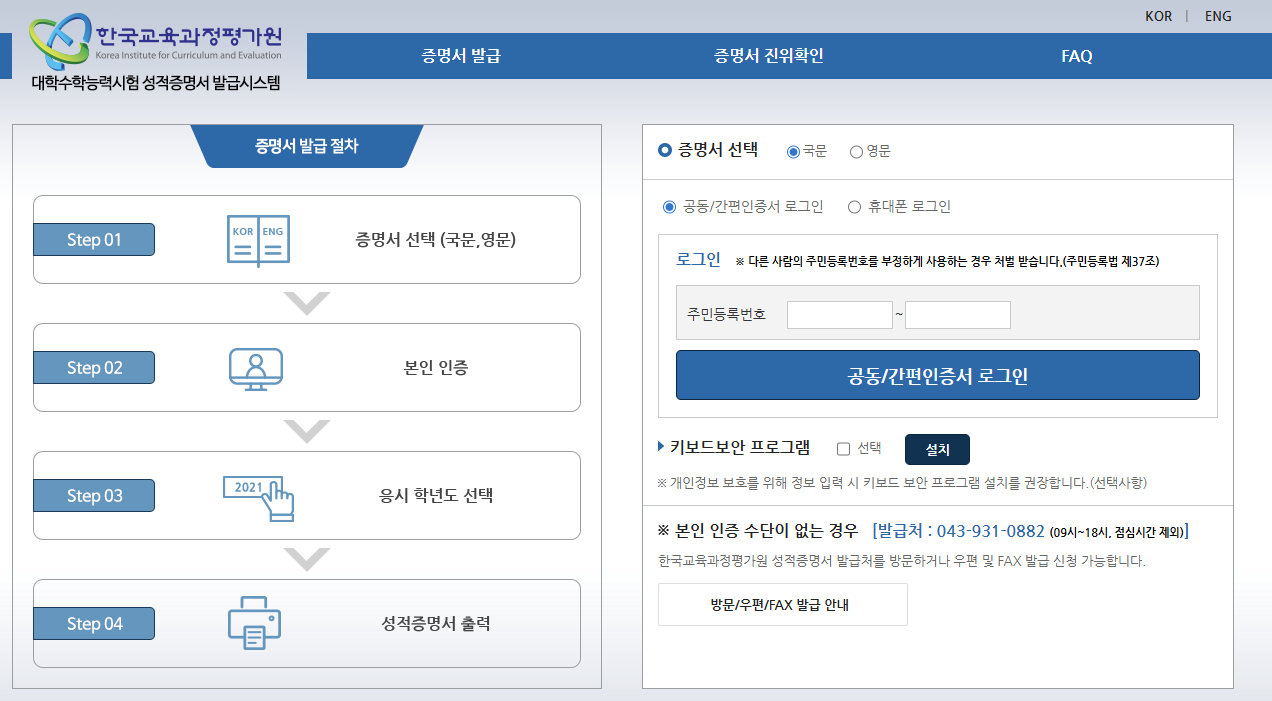Click the first 주민등록번호 input field
Screen dimensions: 1272x701
coord(839,313)
